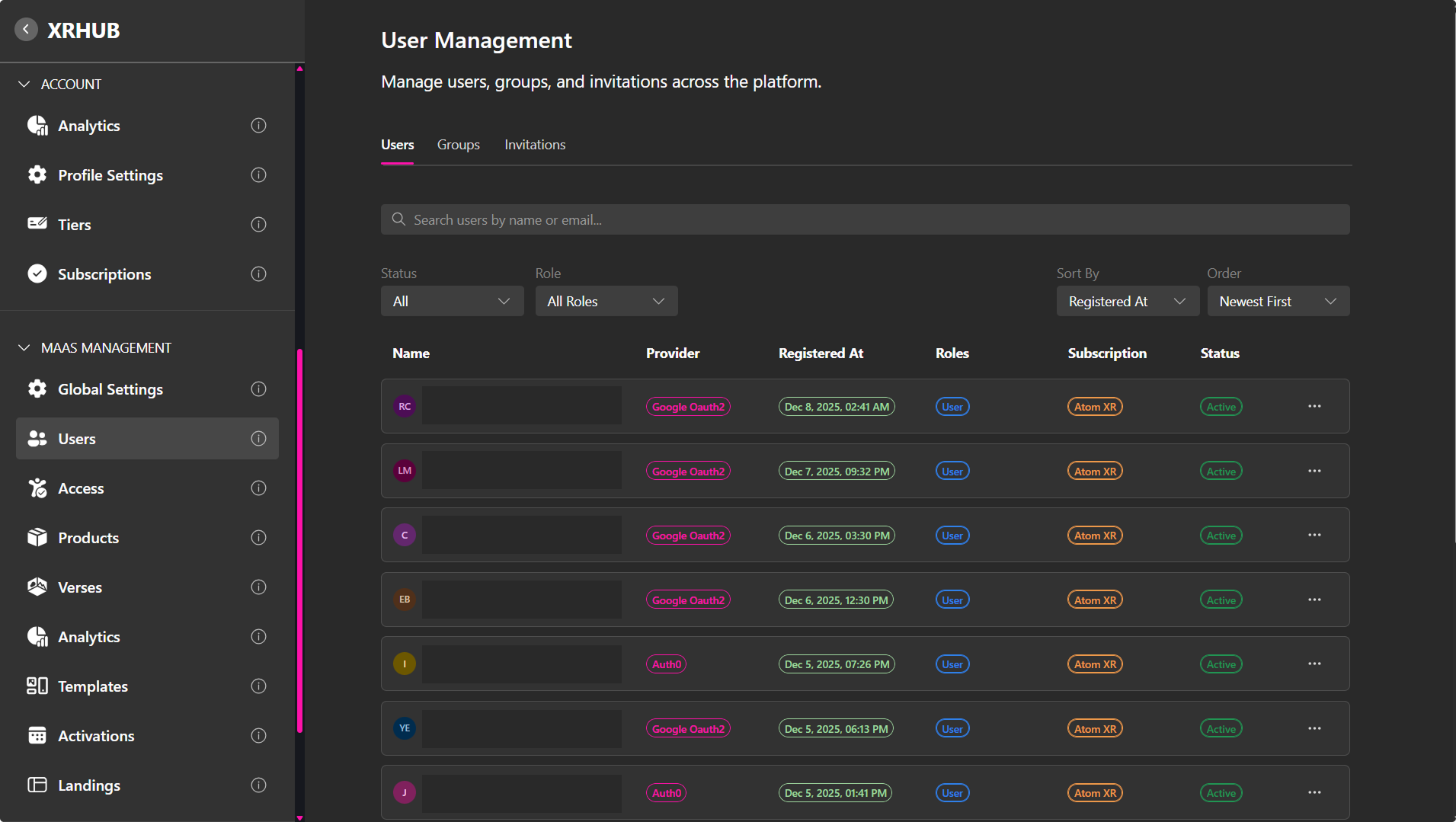Click the back arrow beside XRHUB logo
Screen dimensions: 1456x822
(x=26, y=30)
